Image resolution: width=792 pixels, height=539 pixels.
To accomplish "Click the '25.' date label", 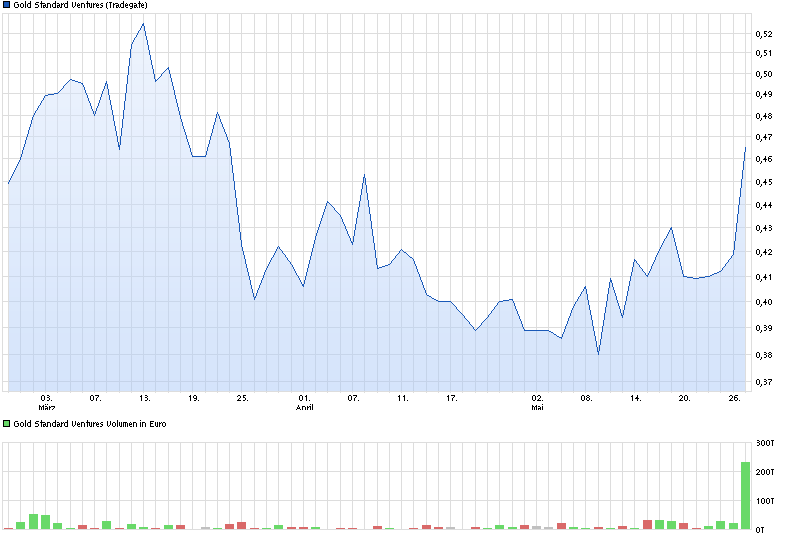I will pos(242,398).
